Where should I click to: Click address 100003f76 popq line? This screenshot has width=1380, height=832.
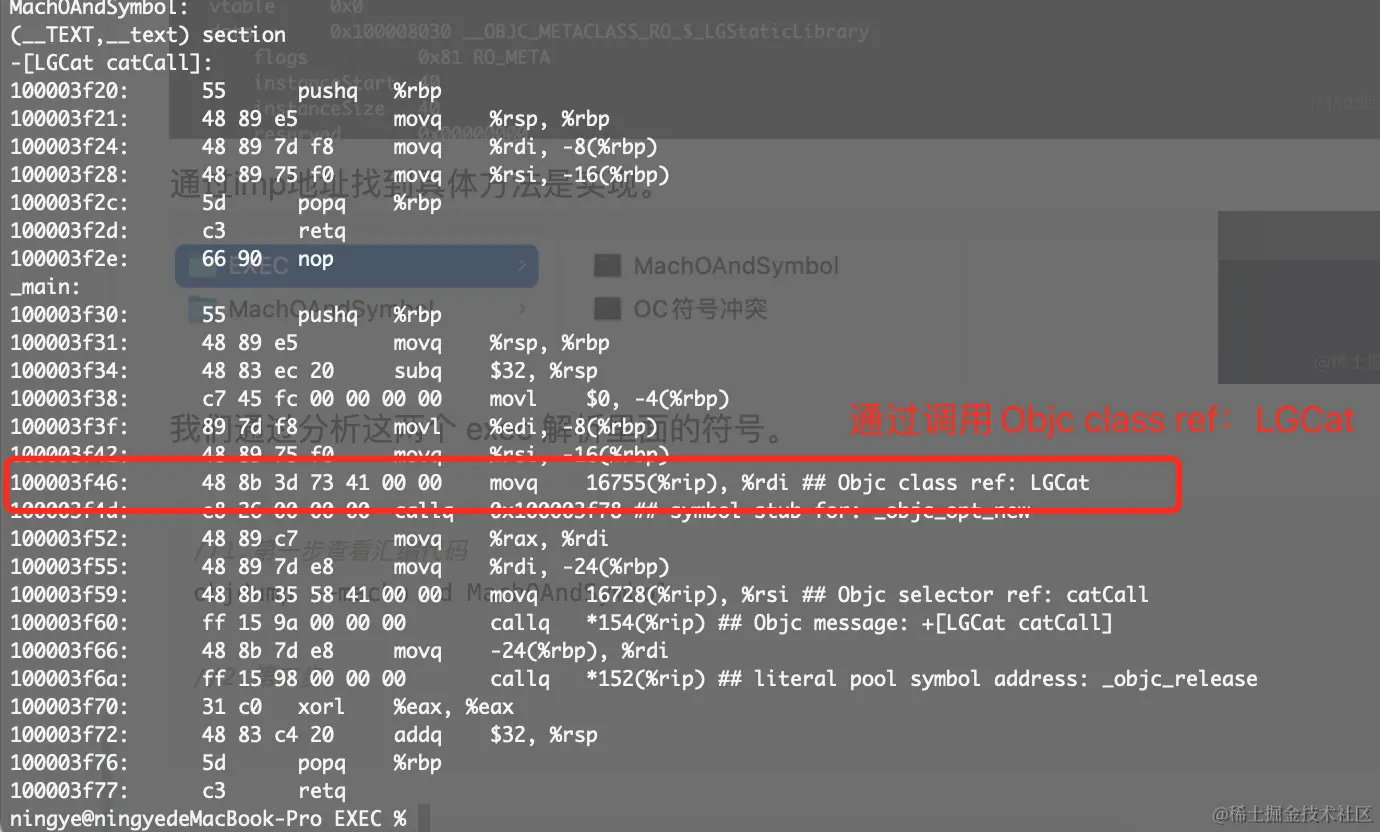point(226,763)
